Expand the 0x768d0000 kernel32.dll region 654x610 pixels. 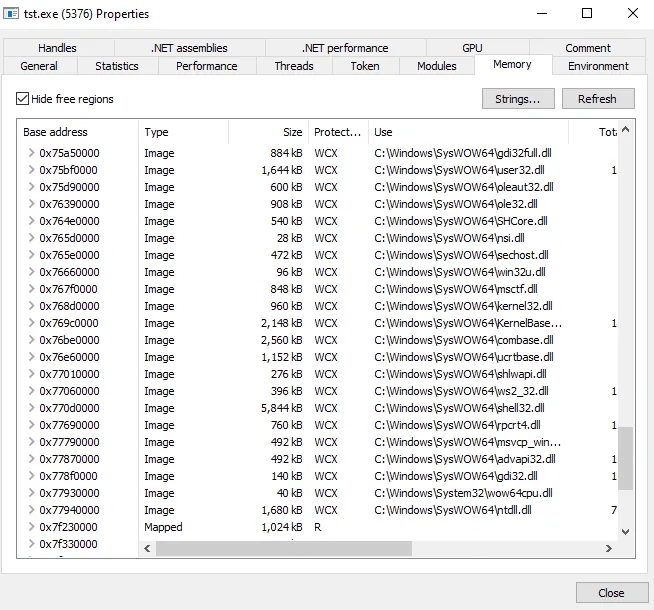(x=31, y=306)
